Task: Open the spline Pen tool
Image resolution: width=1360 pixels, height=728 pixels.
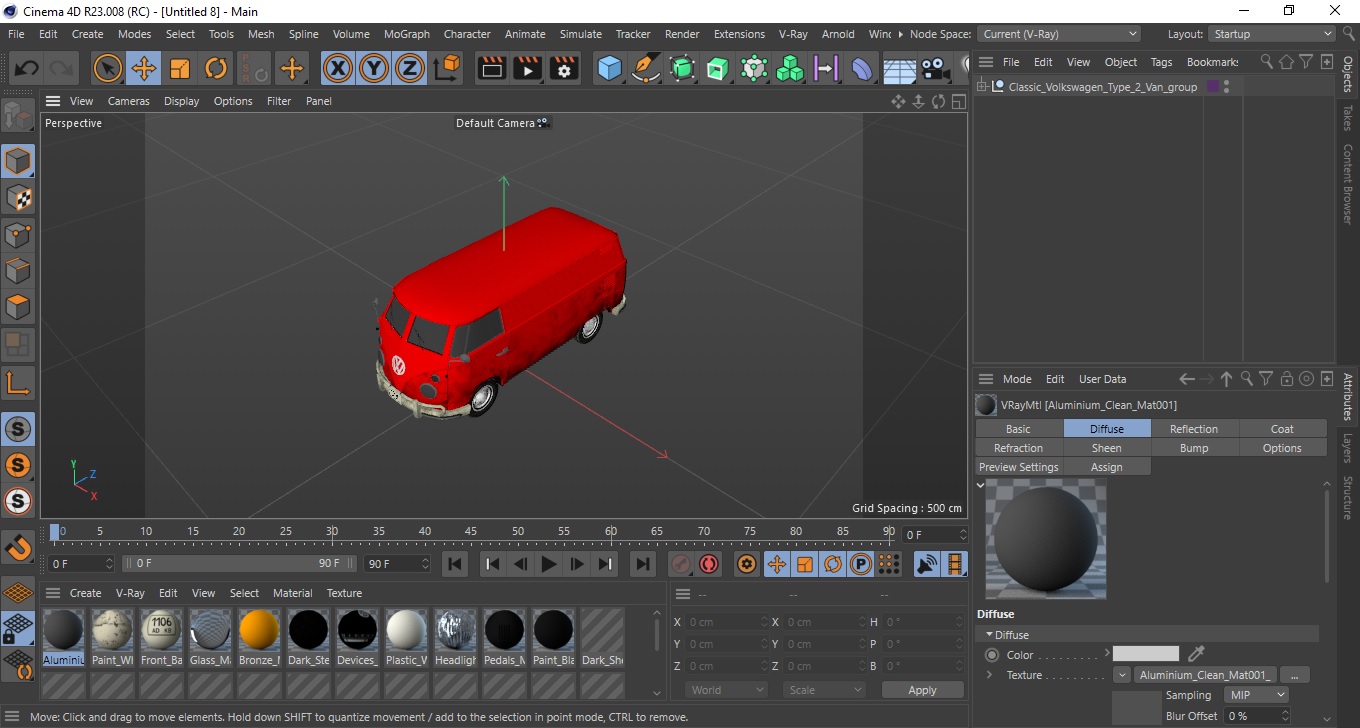Action: click(646, 68)
